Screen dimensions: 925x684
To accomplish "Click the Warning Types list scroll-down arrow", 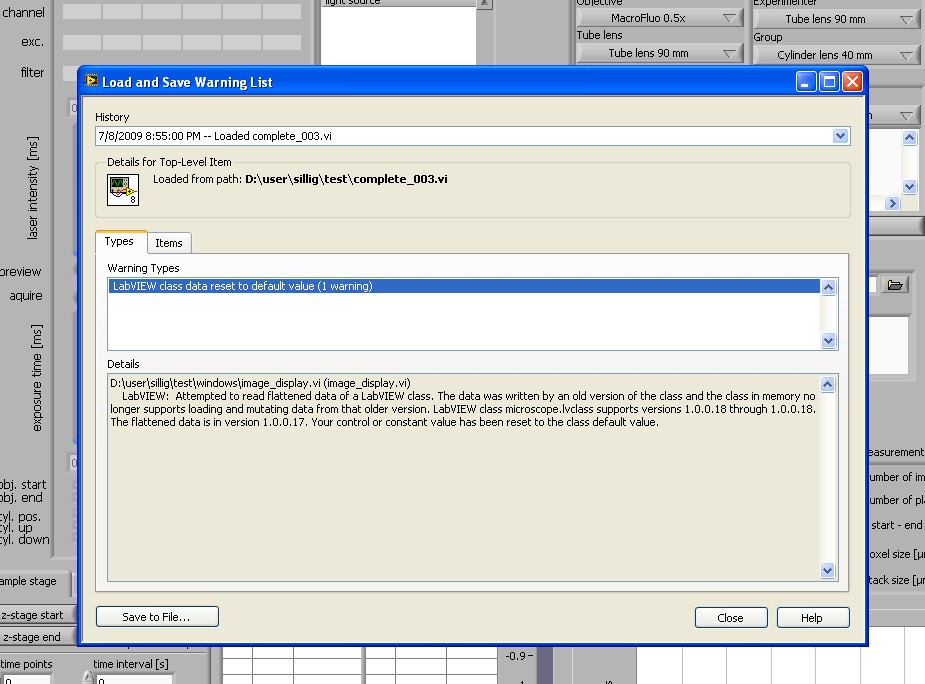I will coord(828,341).
